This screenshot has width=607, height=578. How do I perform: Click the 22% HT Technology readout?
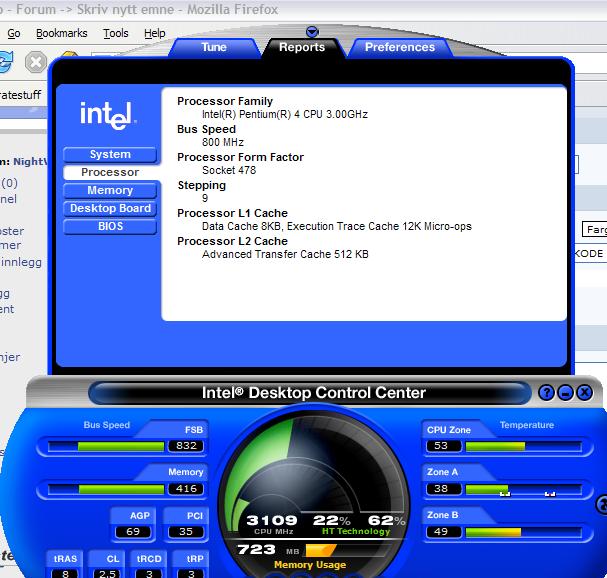pyautogui.click(x=332, y=520)
